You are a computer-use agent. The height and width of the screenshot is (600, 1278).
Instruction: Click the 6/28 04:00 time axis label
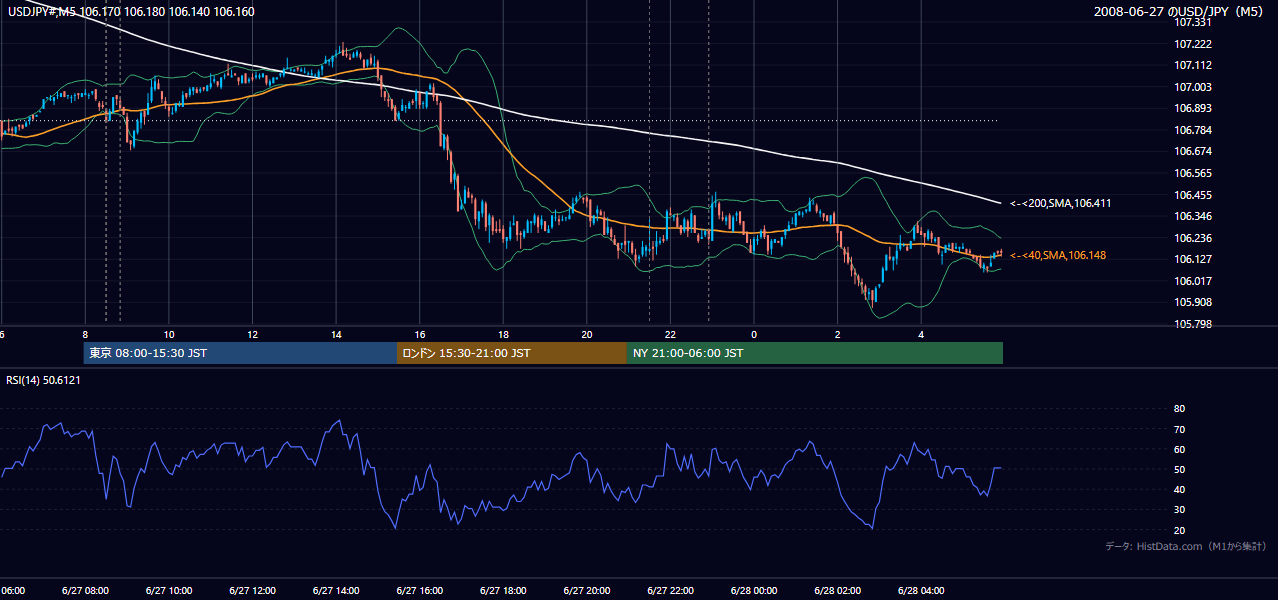tap(920, 590)
